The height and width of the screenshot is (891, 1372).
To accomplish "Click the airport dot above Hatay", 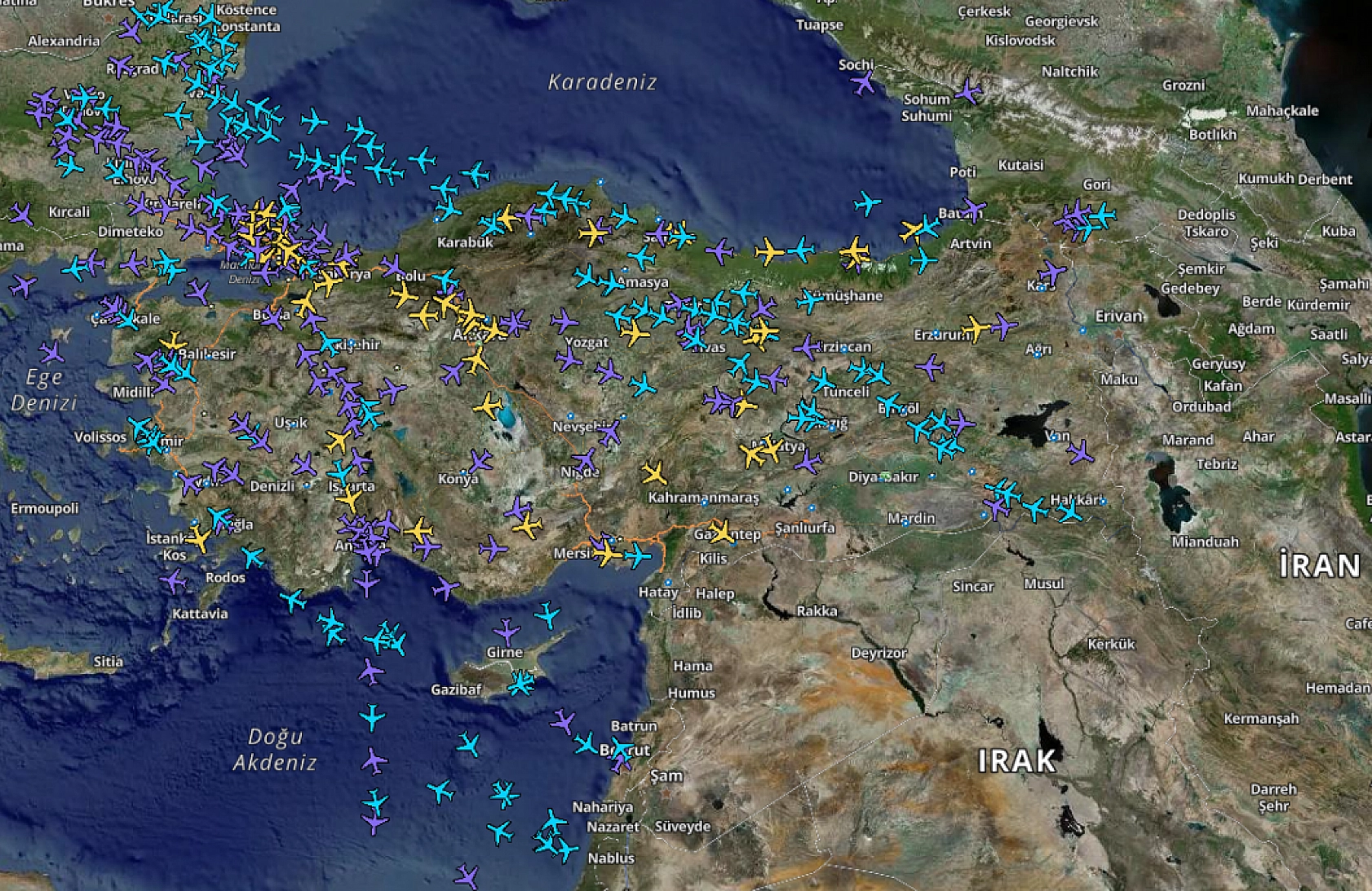I will coord(668,583).
